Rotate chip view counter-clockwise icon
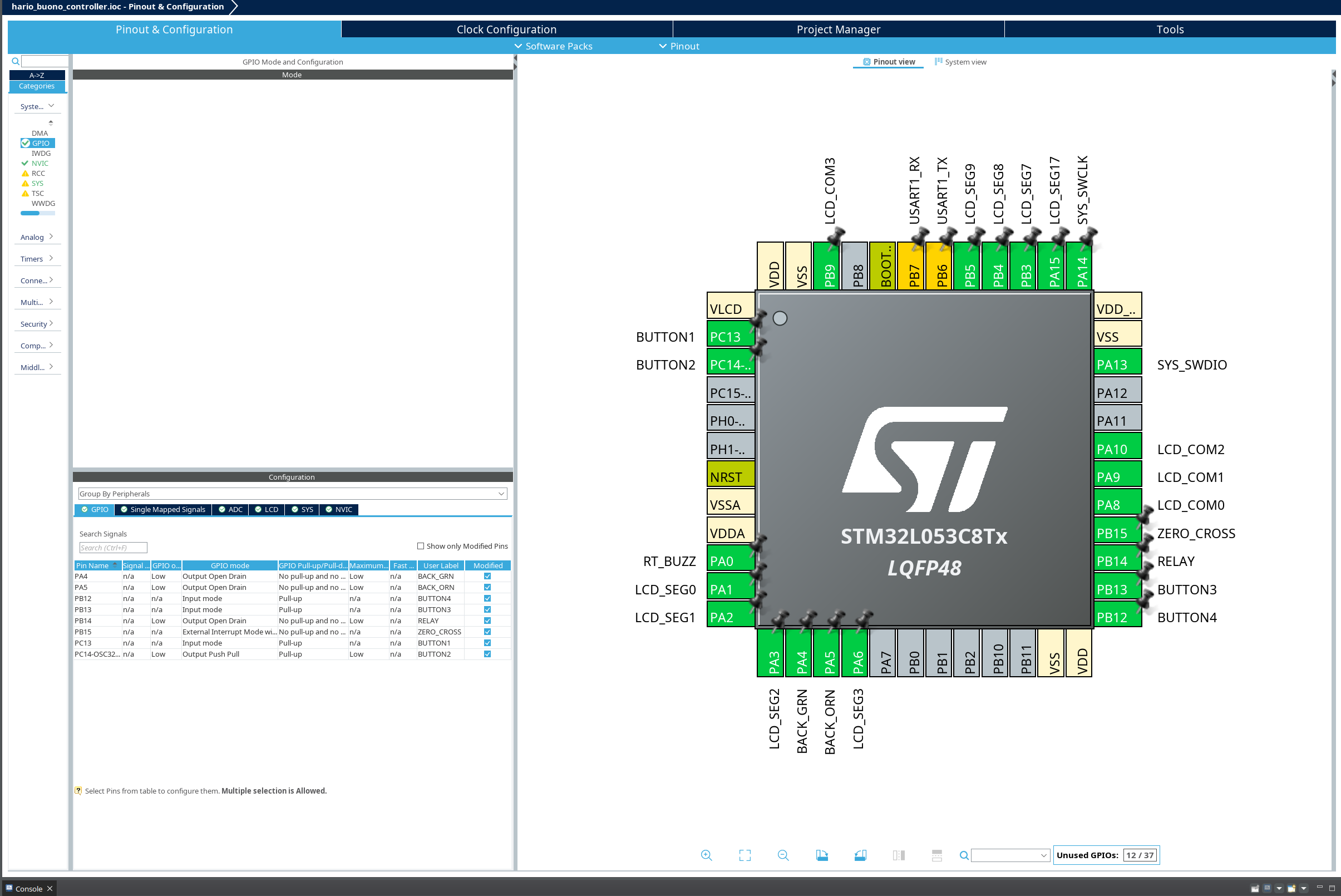 click(x=860, y=855)
